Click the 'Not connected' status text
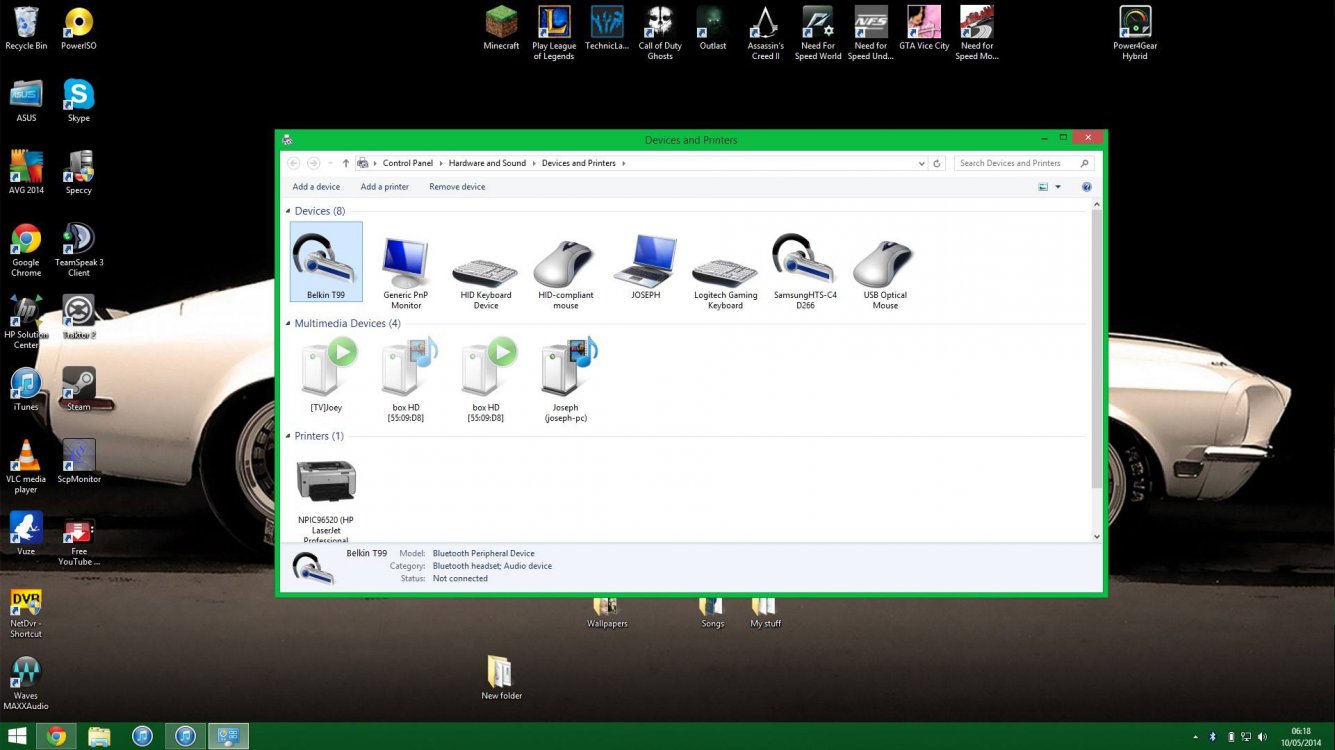The width and height of the screenshot is (1335, 750). pyautogui.click(x=460, y=579)
